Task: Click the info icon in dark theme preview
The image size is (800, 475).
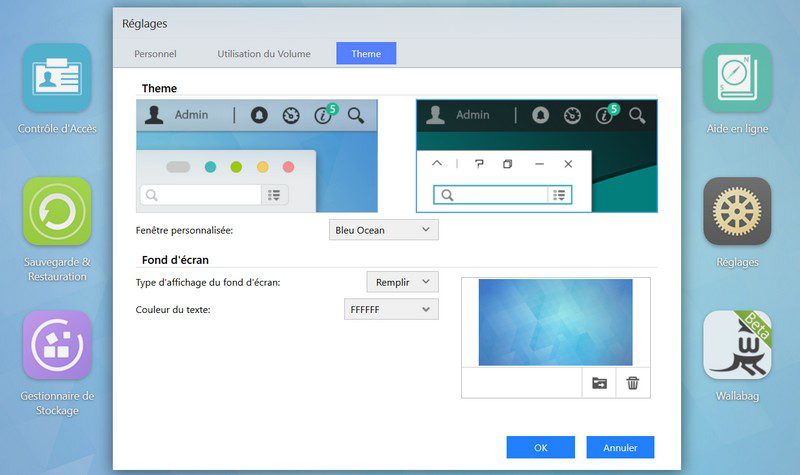Action: 606,115
